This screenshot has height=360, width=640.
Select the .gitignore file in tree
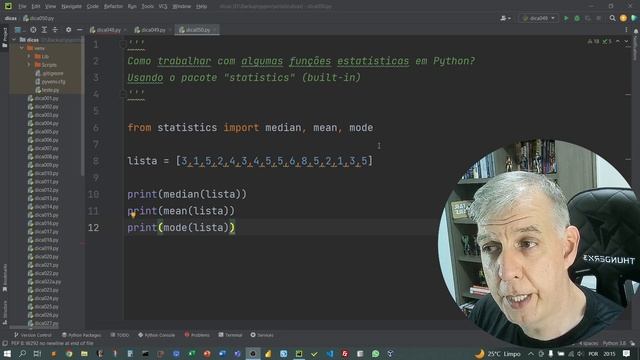coord(49,73)
